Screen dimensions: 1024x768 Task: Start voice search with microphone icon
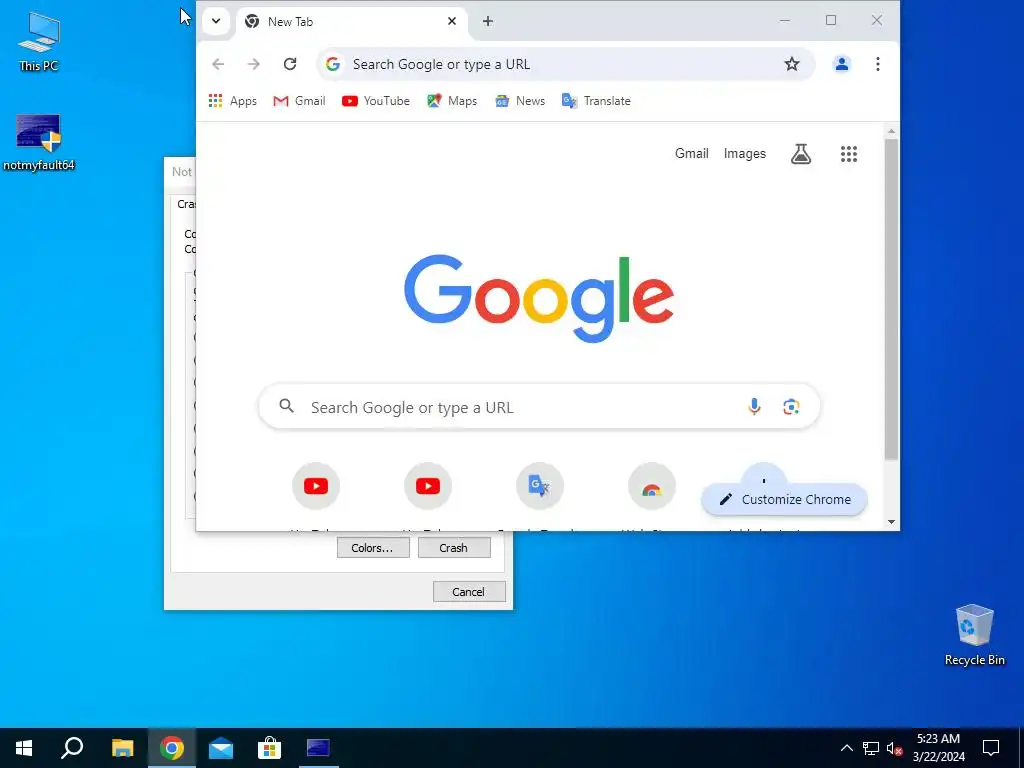click(754, 407)
